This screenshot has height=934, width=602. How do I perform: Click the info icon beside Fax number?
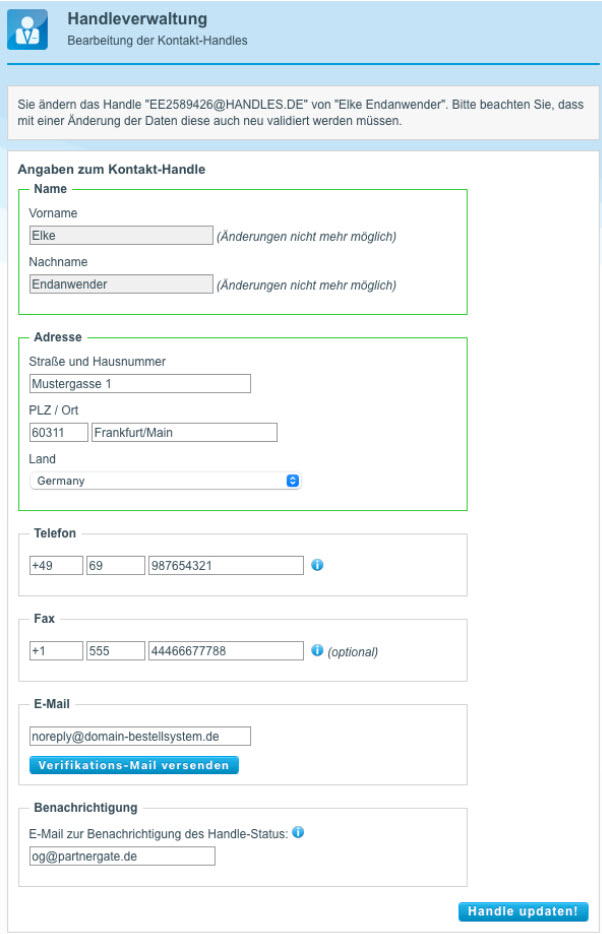(317, 651)
